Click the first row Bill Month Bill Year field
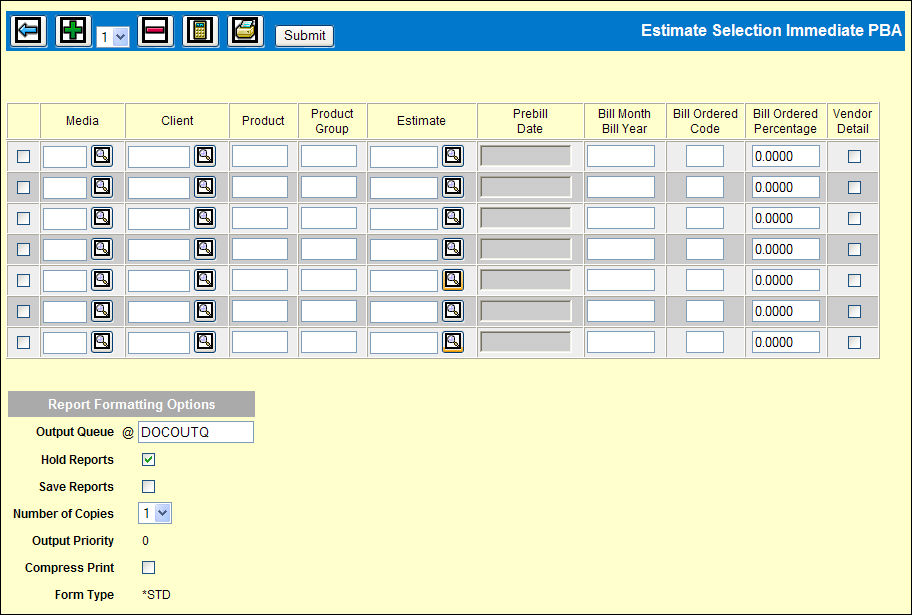The height and width of the screenshot is (615, 912). [x=621, y=157]
